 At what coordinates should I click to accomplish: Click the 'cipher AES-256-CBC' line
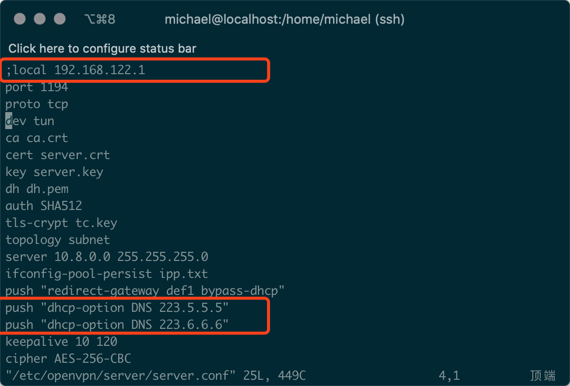tap(68, 359)
